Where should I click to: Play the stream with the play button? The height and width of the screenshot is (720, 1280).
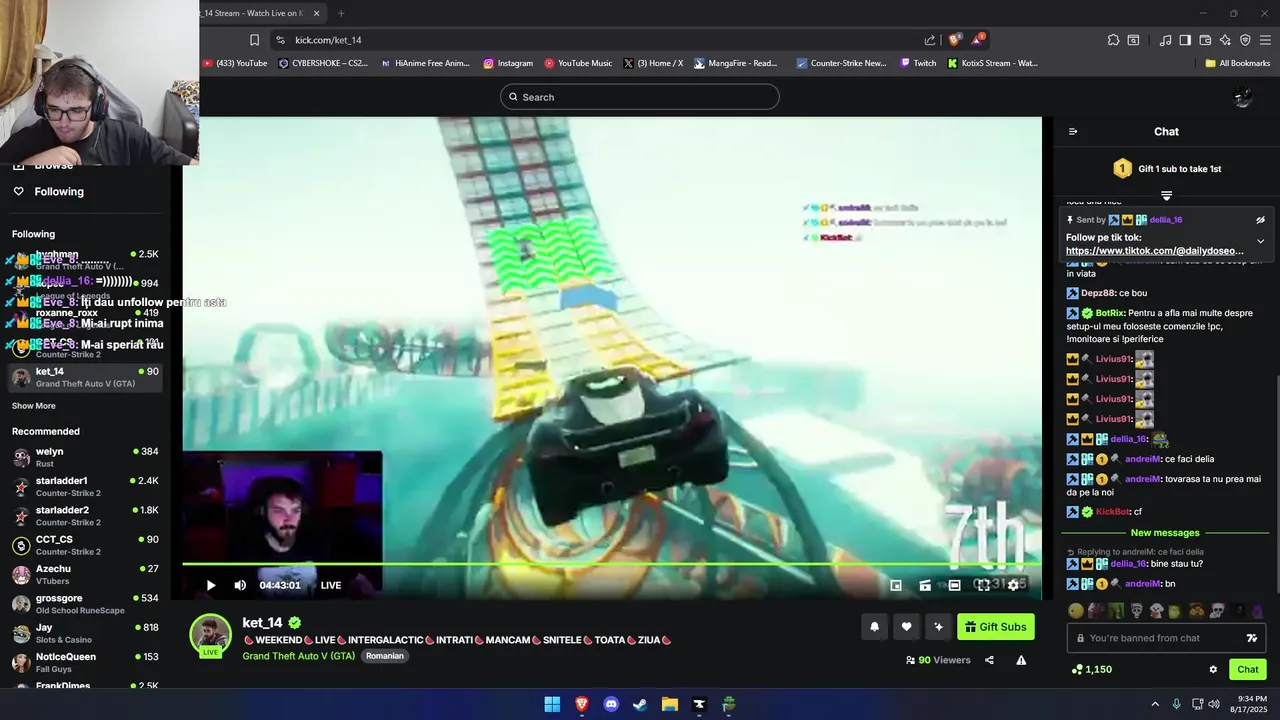(211, 585)
